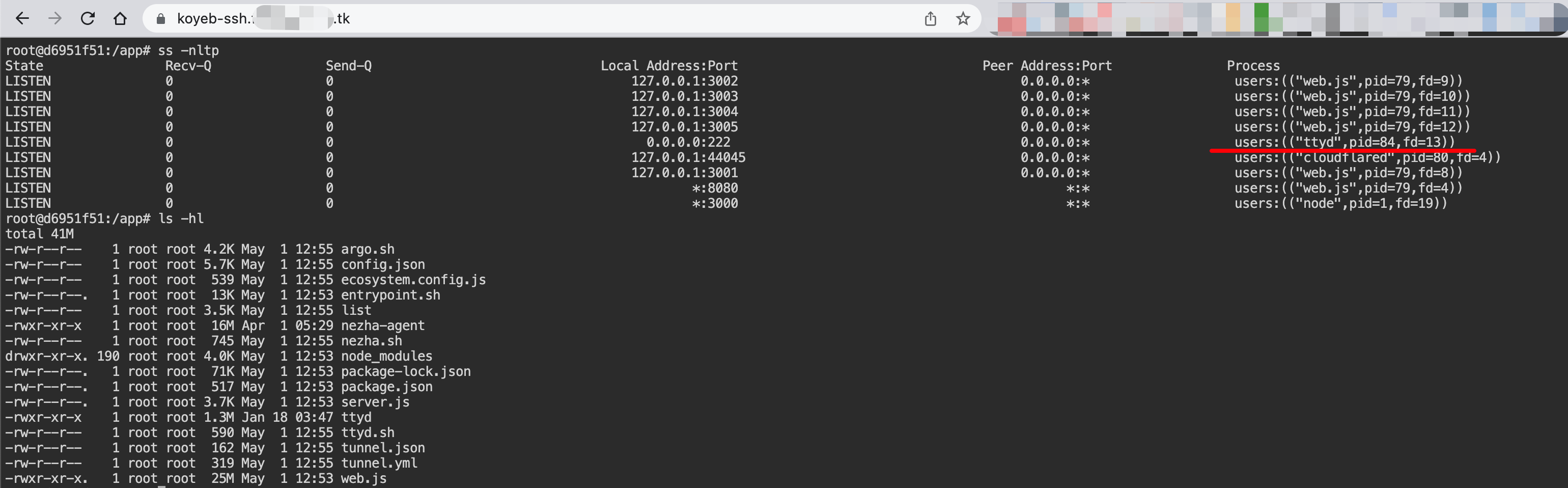Viewport: 1568px width, 488px height.
Task: Select the address 127.0.0.1:3003
Action: coord(684,96)
